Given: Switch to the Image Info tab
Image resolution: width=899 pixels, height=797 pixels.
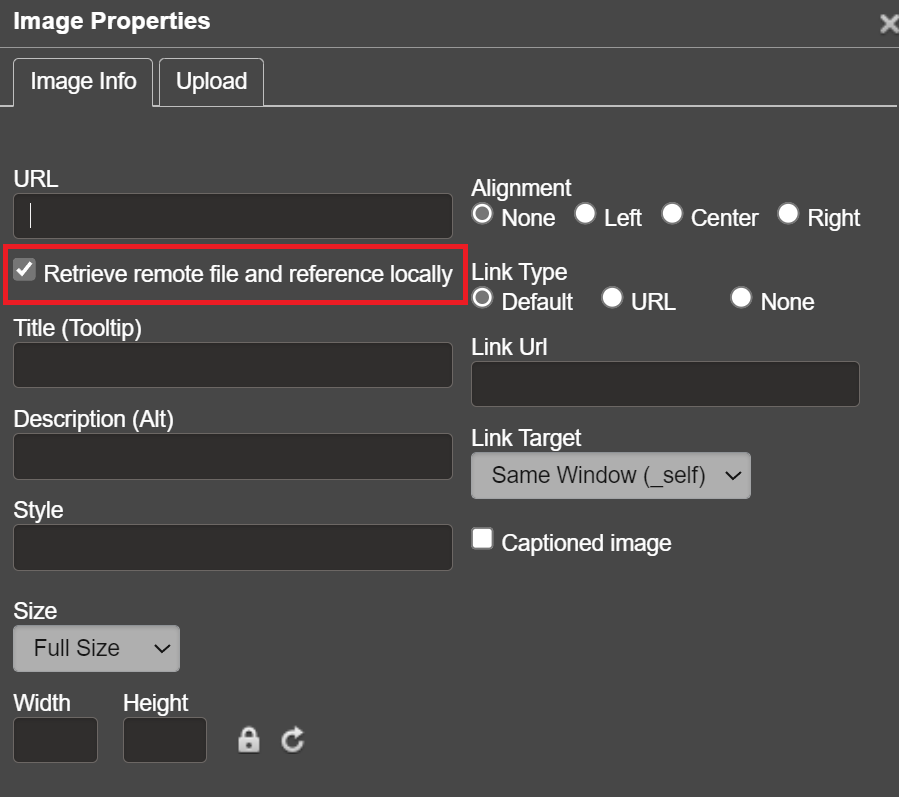Looking at the screenshot, I should pos(83,82).
